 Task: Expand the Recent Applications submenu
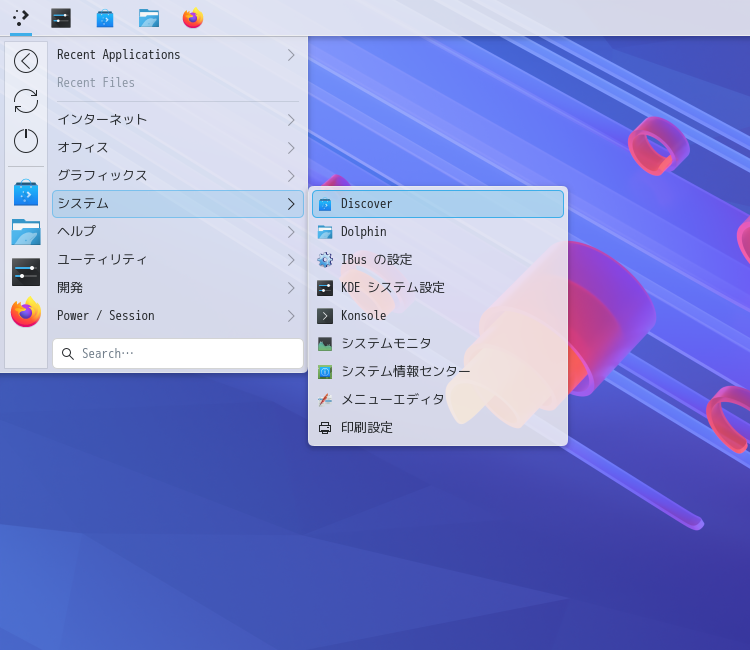[x=177, y=55]
